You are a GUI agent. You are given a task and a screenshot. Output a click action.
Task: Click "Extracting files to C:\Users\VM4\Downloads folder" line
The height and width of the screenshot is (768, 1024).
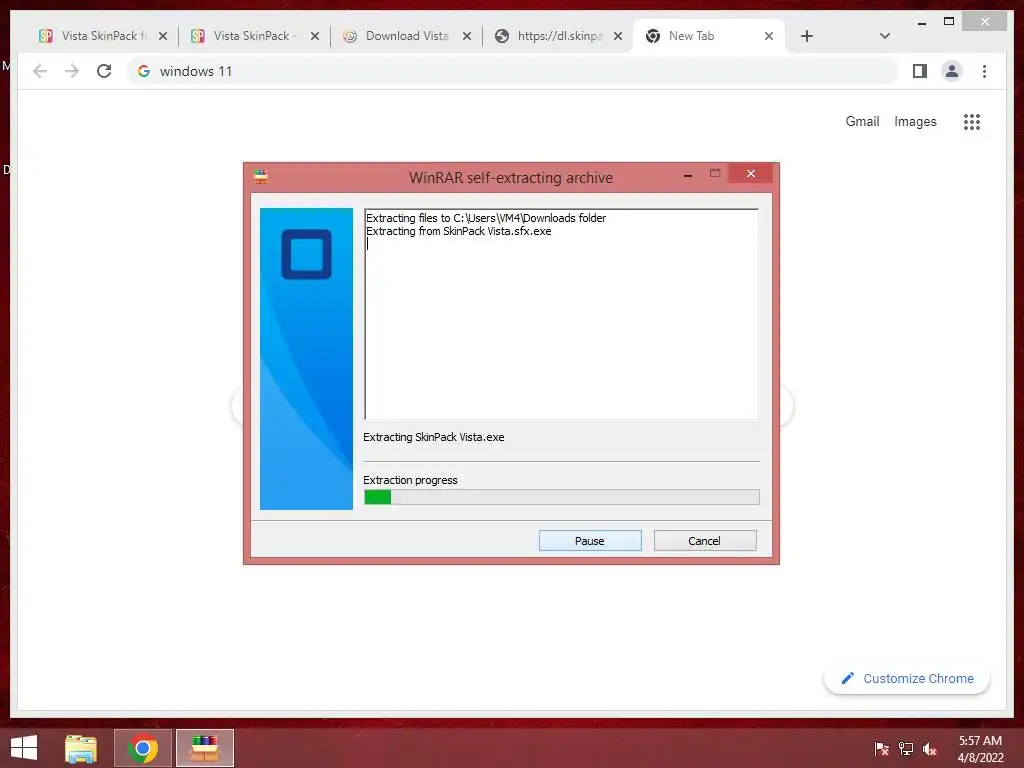[486, 218]
